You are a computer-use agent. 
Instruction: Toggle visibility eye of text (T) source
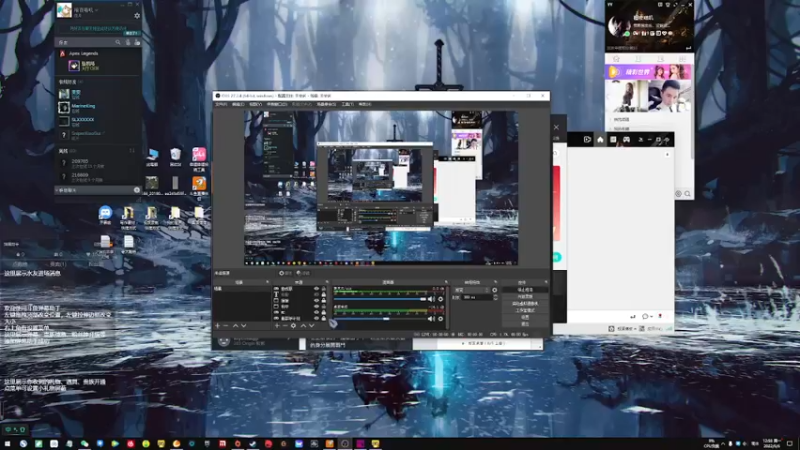[x=316, y=294]
